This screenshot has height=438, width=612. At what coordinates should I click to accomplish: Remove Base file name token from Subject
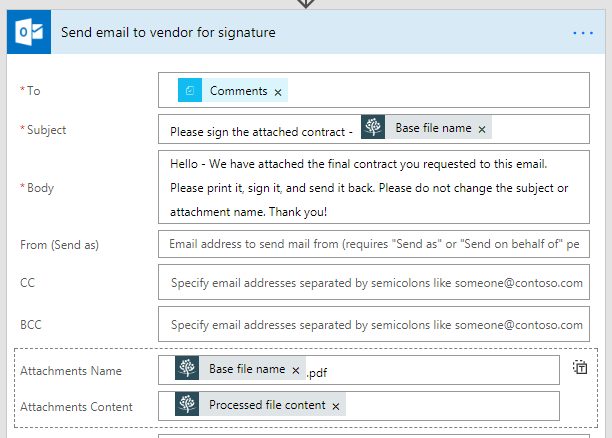coord(482,129)
